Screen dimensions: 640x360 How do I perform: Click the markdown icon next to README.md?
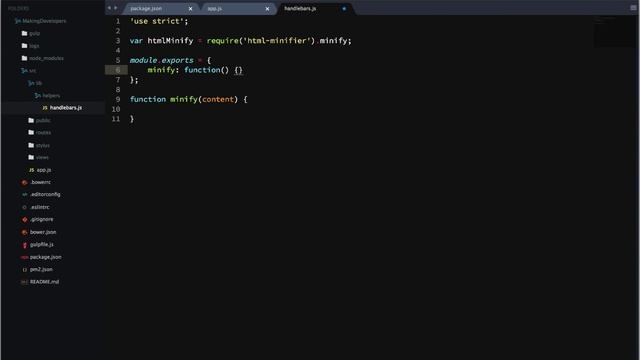click(24, 282)
